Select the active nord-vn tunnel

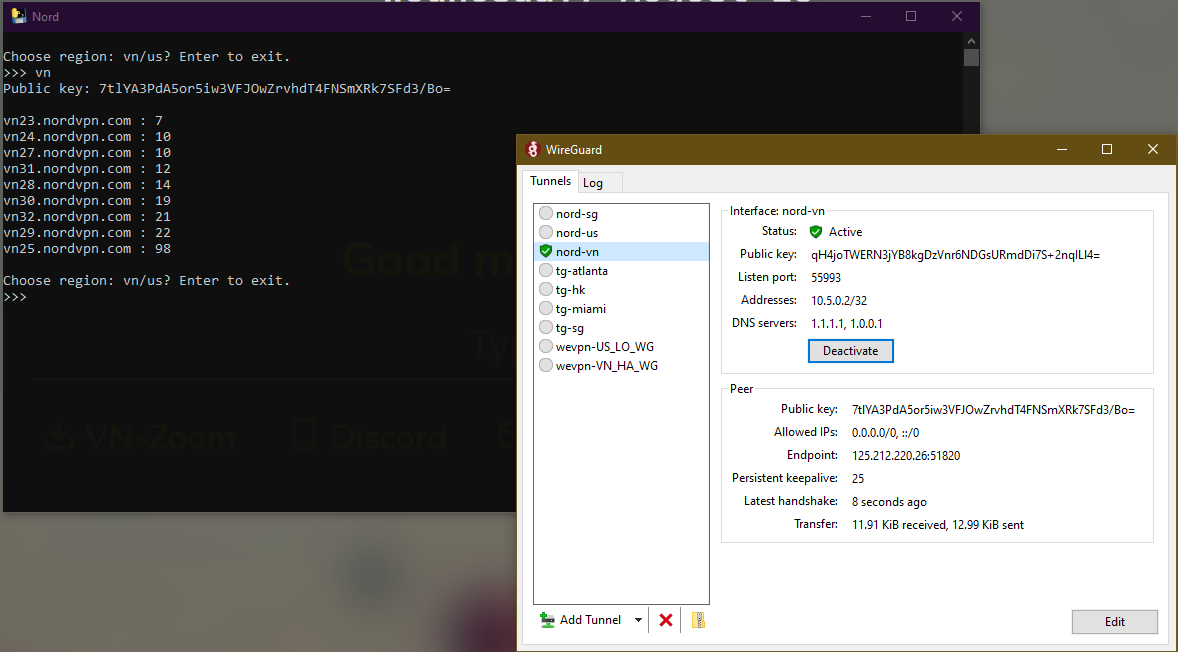pos(621,252)
